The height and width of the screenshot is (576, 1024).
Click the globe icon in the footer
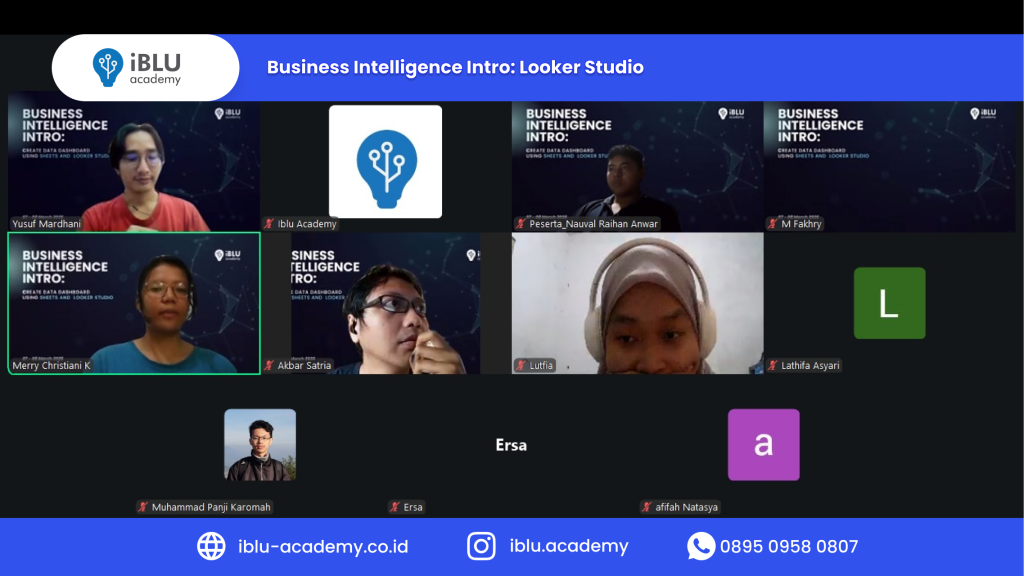211,546
